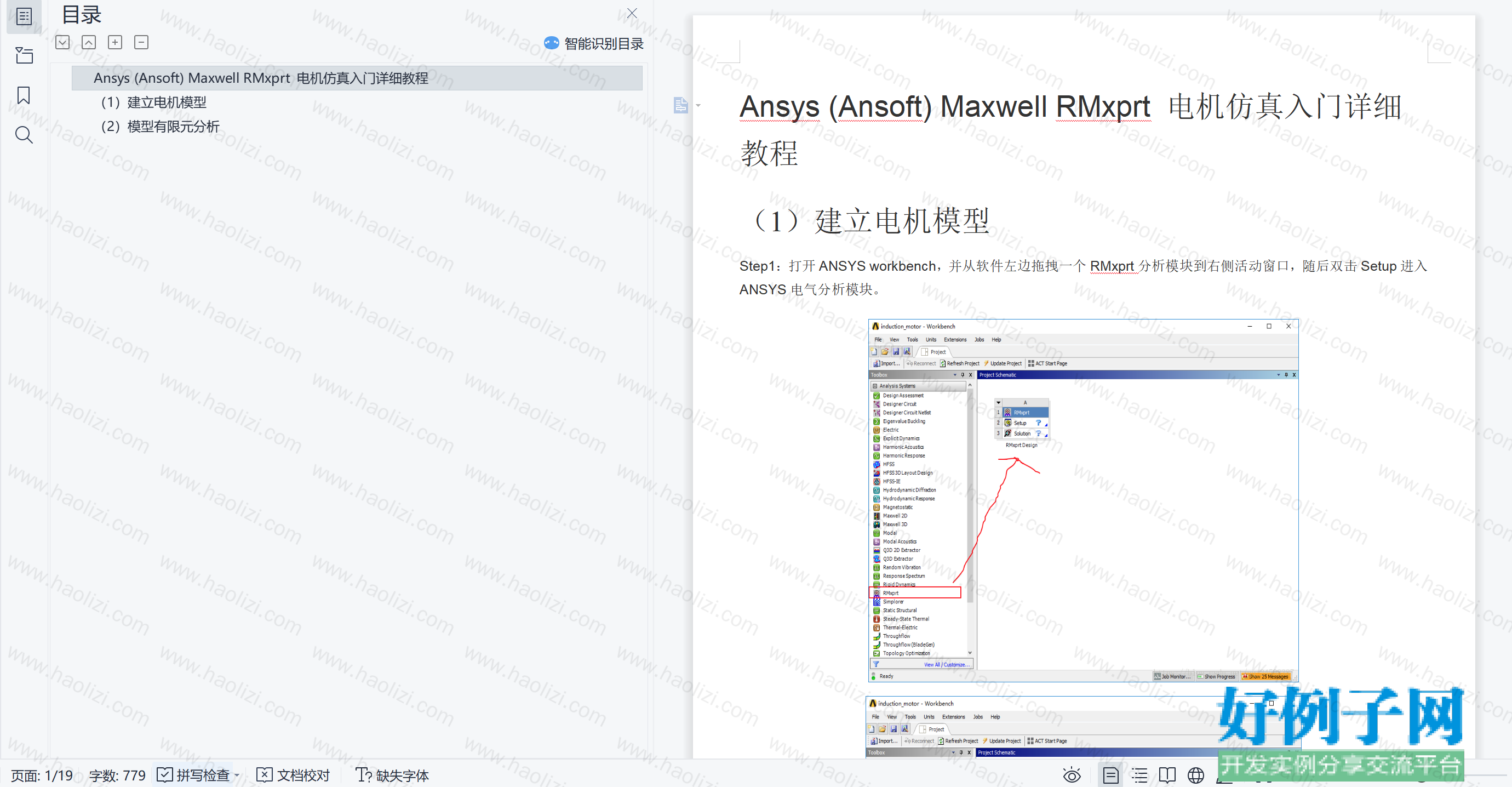Screen dimensions: 1512x787
Task: Click the minus button to demote heading level
Action: point(141,42)
